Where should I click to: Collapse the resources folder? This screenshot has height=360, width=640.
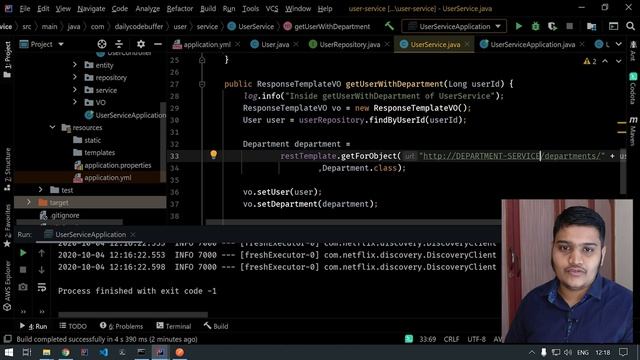click(53, 127)
